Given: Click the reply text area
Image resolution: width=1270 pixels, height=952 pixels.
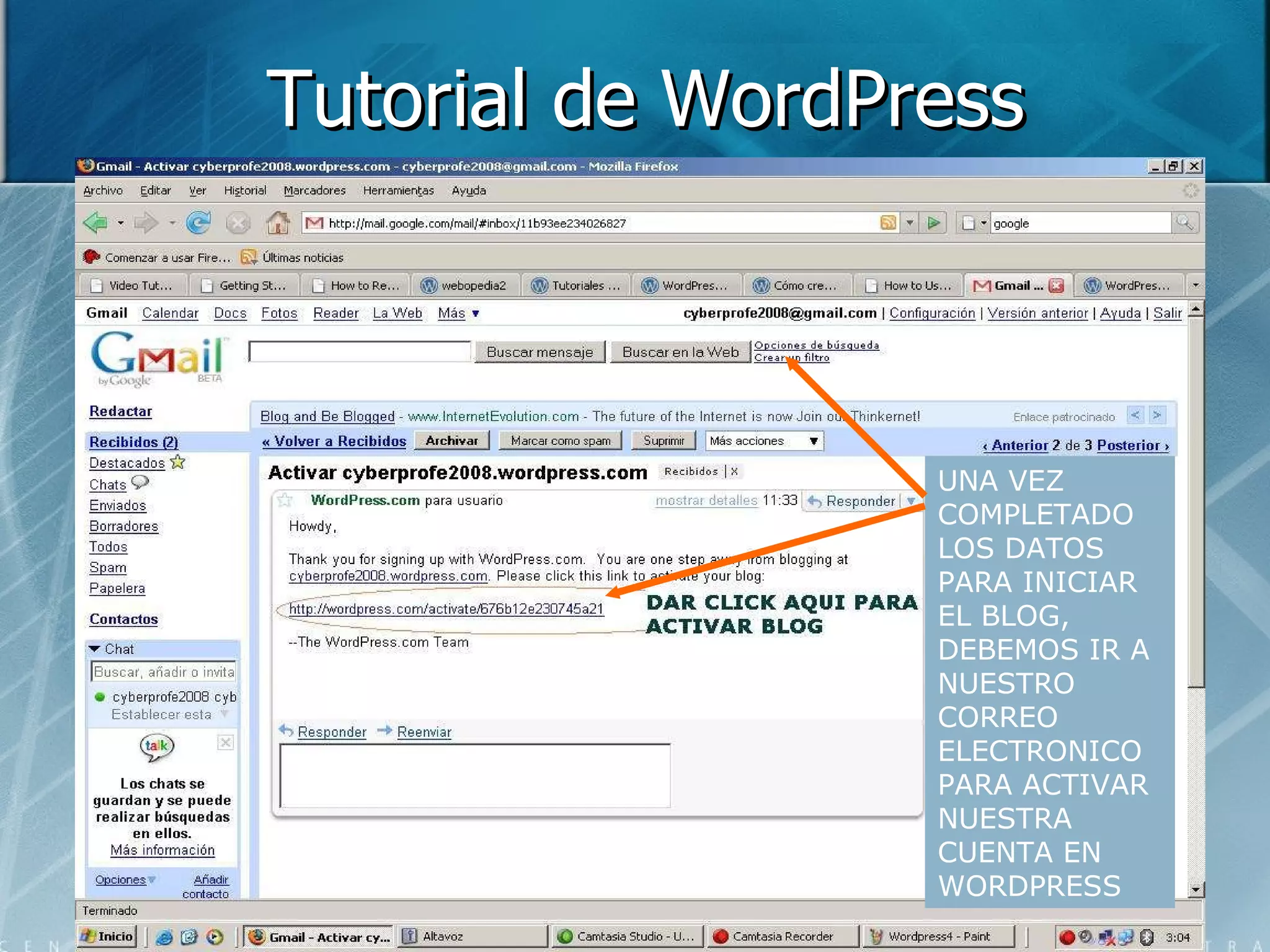Looking at the screenshot, I should (x=475, y=775).
